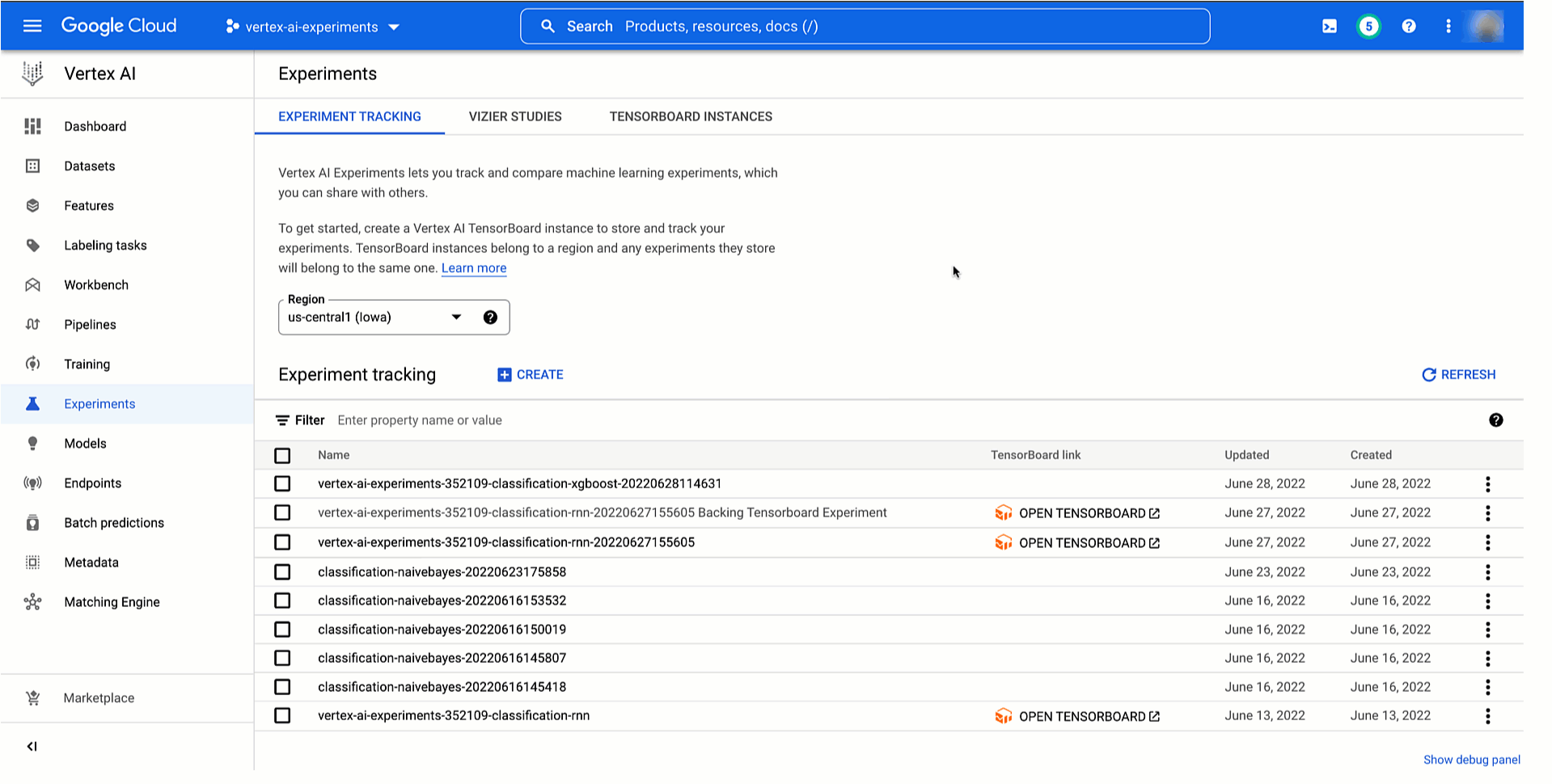Click the Batch predictions icon
Image resolution: width=1552 pixels, height=784 pixels.
click(32, 522)
